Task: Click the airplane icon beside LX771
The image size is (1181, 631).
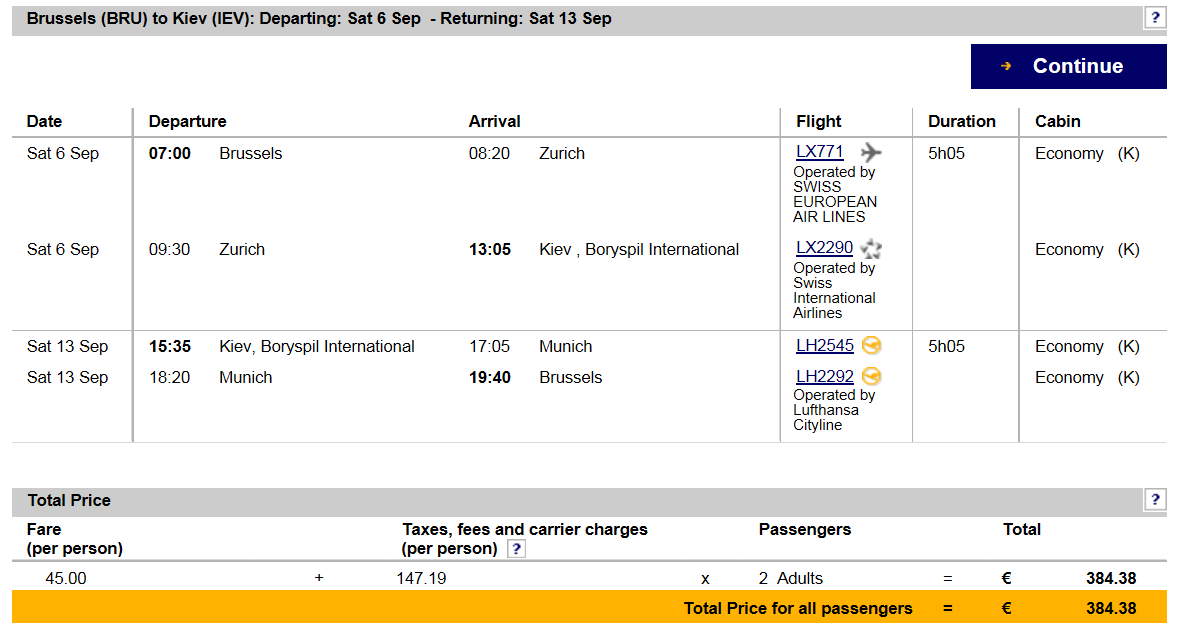Action: pos(871,152)
